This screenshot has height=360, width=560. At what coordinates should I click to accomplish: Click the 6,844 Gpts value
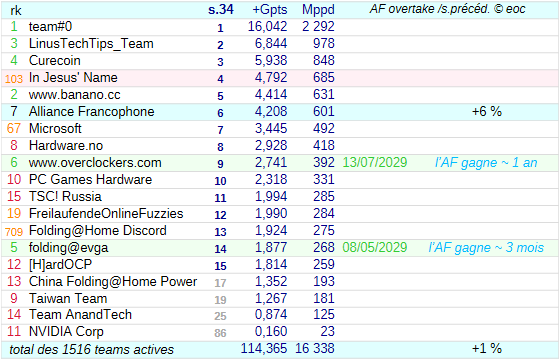coord(271,44)
